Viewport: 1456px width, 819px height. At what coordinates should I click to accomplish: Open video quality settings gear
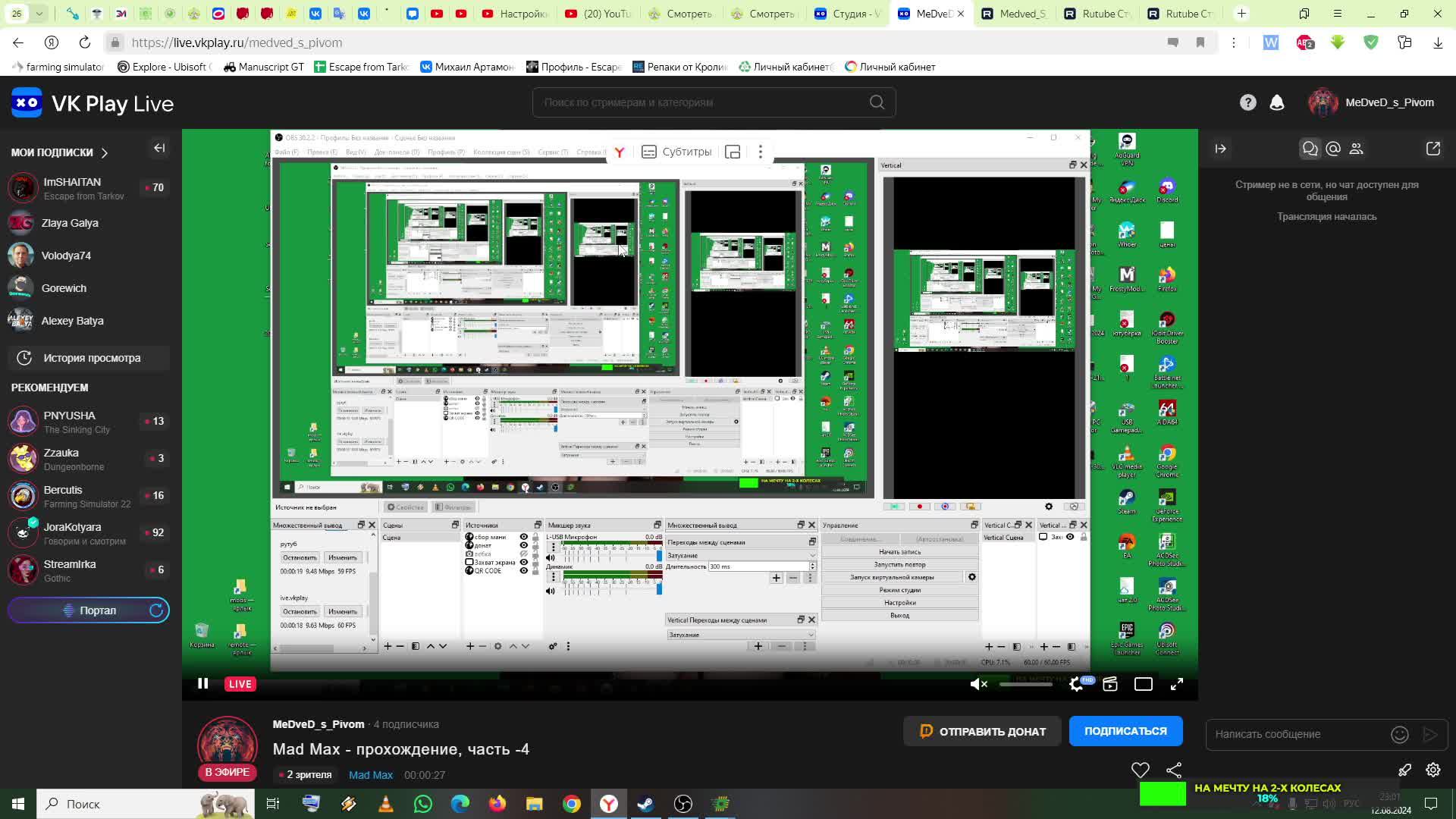click(x=1075, y=684)
